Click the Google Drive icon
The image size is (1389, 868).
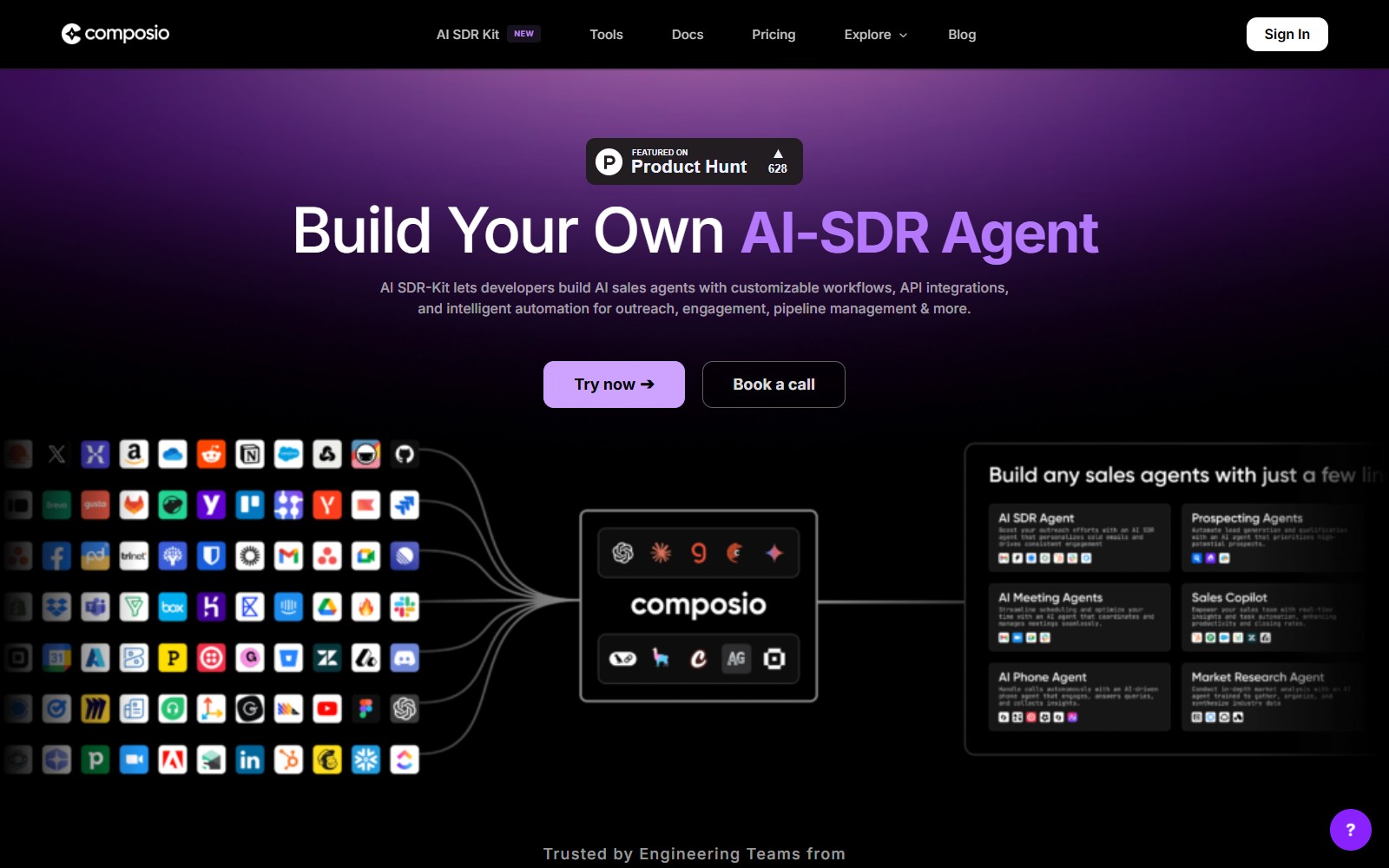point(327,607)
